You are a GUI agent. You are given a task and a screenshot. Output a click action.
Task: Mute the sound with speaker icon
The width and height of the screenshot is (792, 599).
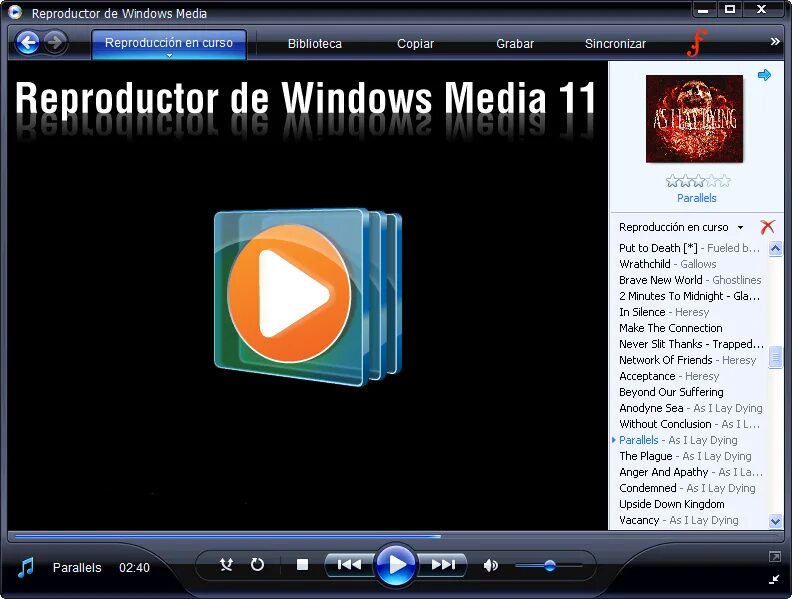pyautogui.click(x=490, y=565)
